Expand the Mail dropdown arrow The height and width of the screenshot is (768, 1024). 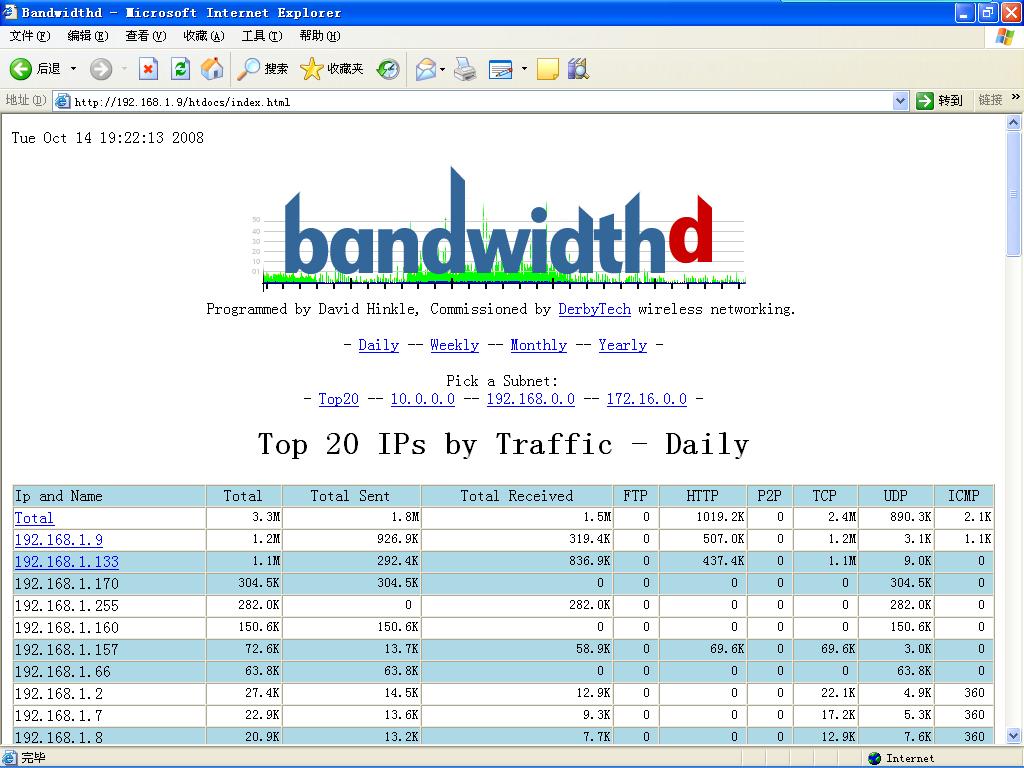(x=443, y=69)
